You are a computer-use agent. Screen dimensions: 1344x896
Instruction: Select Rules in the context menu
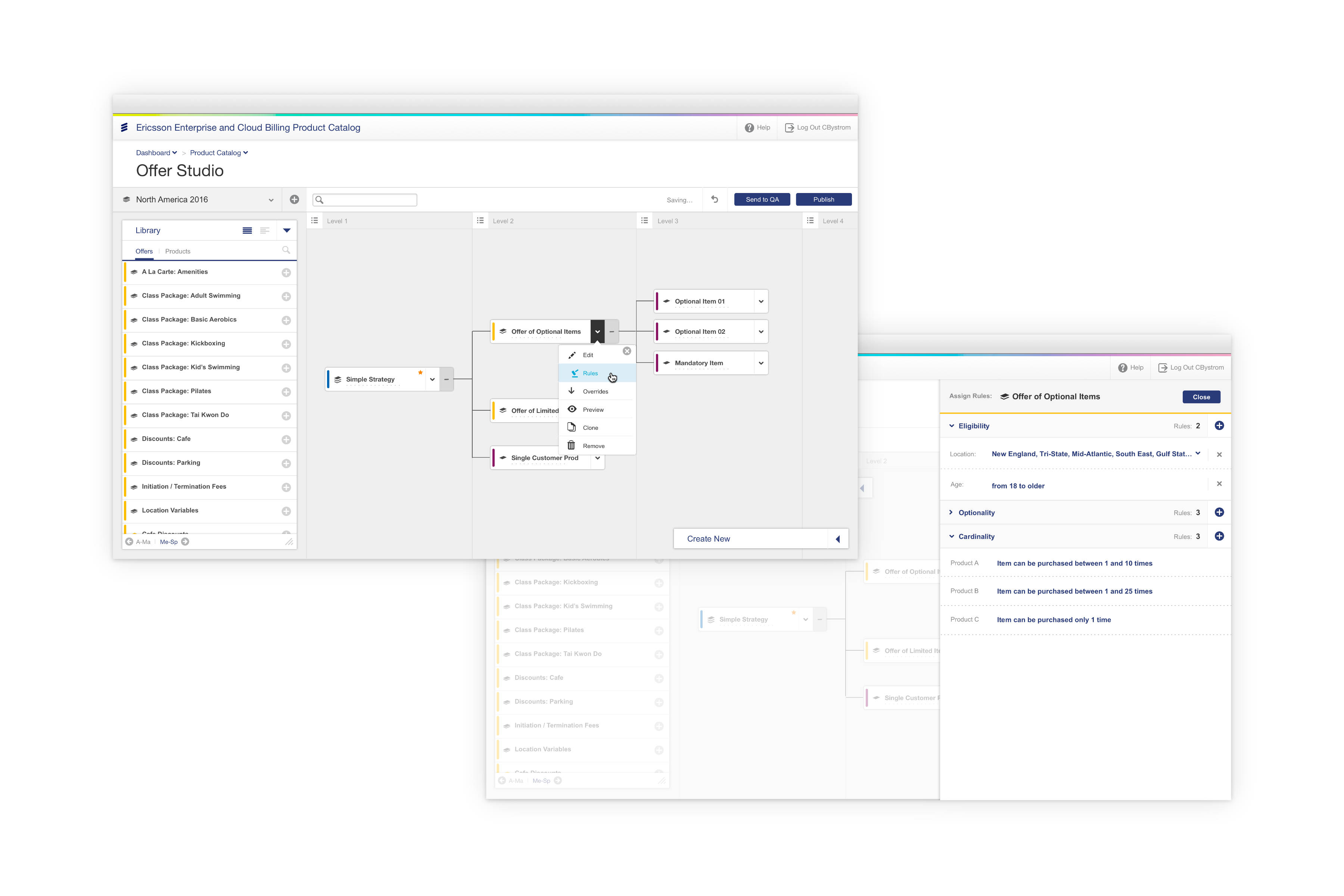[590, 373]
